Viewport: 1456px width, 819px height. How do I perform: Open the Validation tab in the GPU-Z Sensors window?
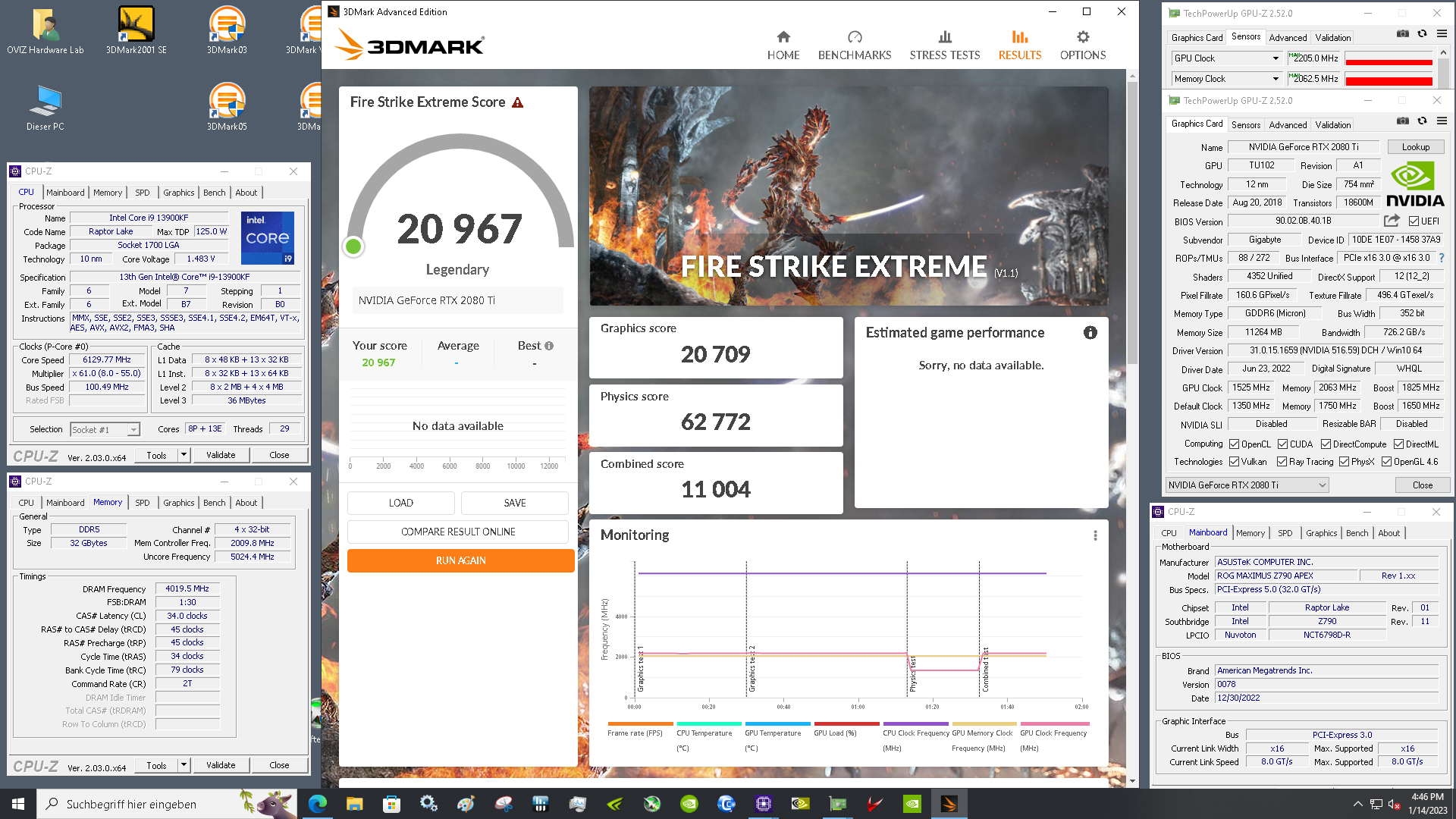click(x=1332, y=38)
